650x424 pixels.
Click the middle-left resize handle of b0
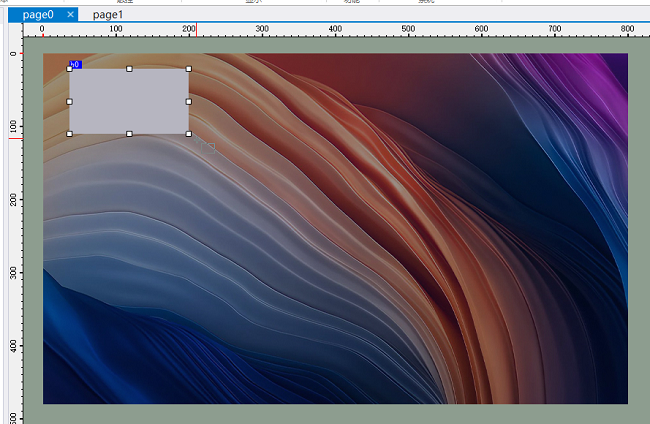pos(70,102)
